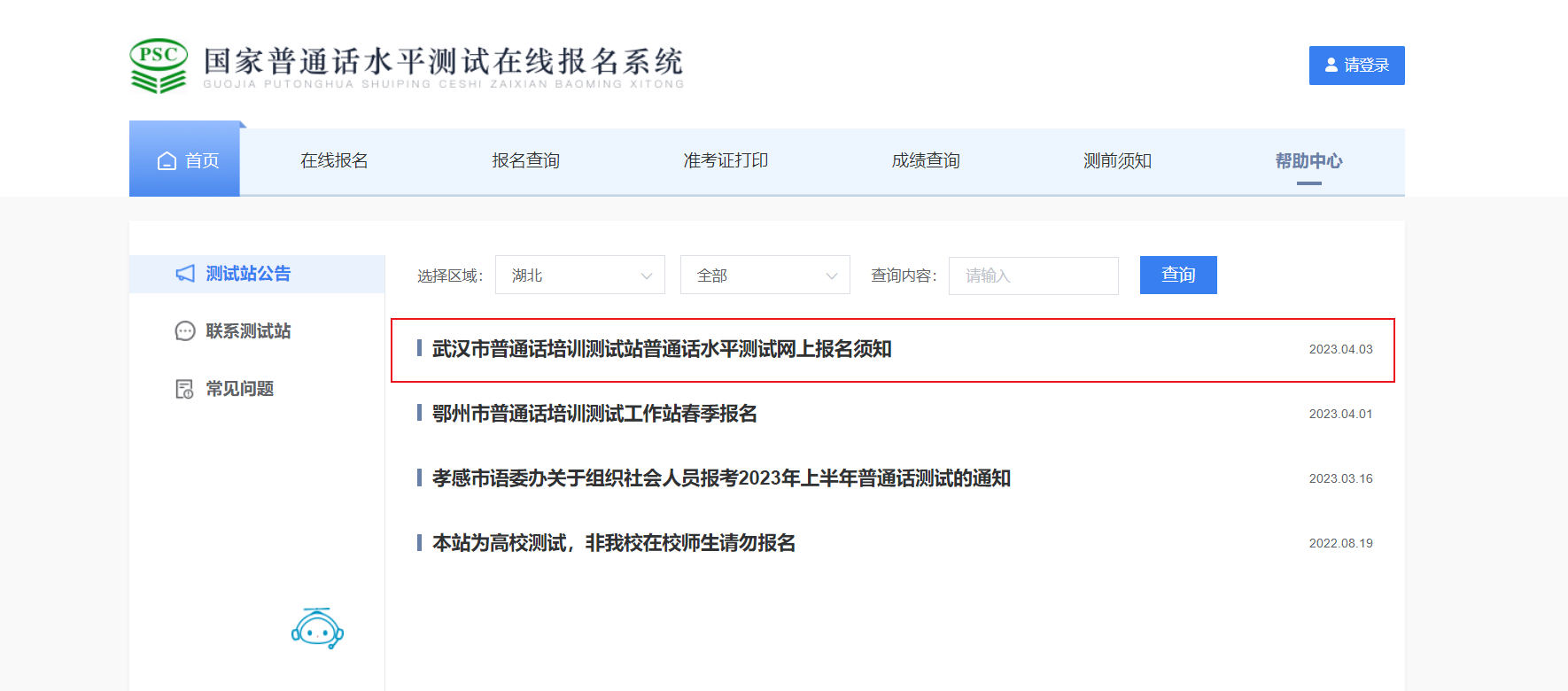Open the robot assistant chat icon

(317, 628)
